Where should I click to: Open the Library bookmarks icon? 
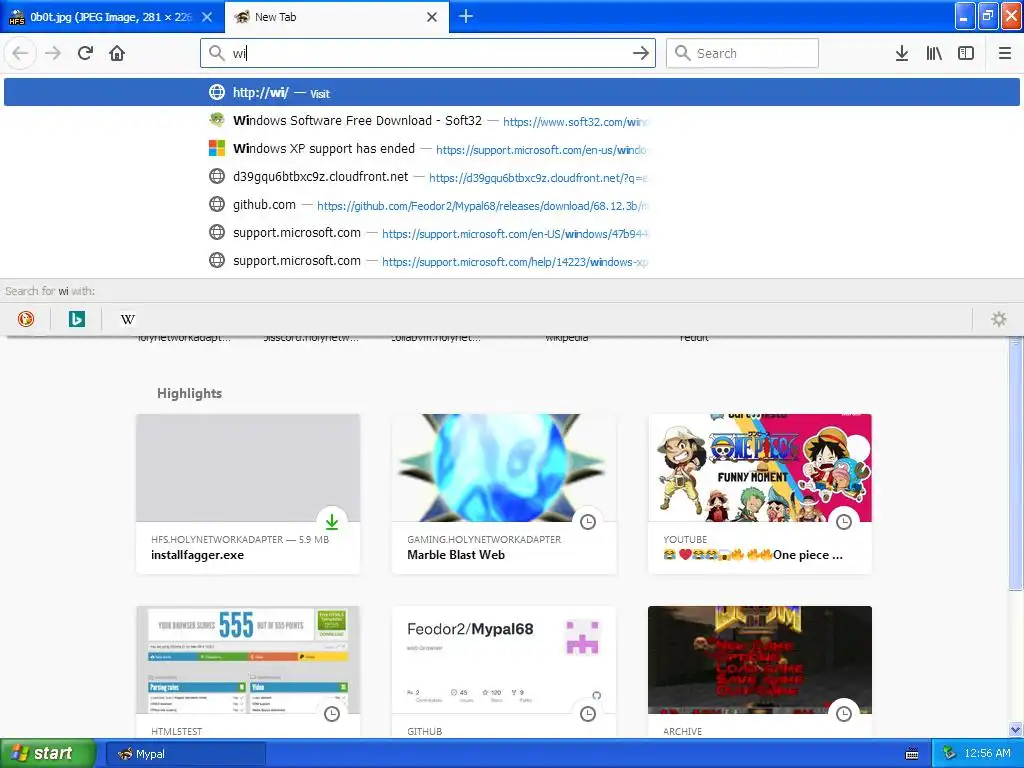(934, 53)
